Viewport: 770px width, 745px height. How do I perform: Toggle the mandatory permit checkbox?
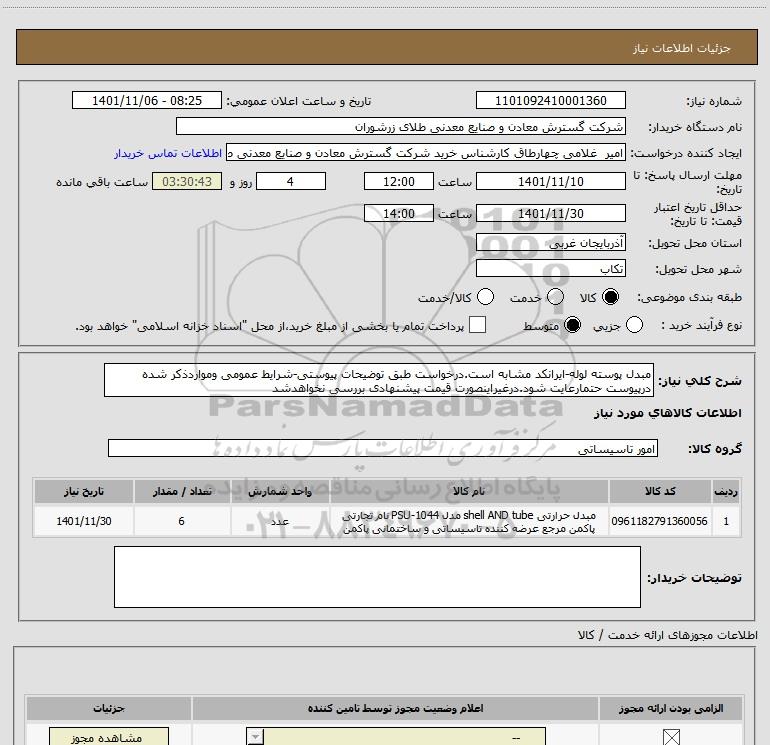click(x=671, y=737)
